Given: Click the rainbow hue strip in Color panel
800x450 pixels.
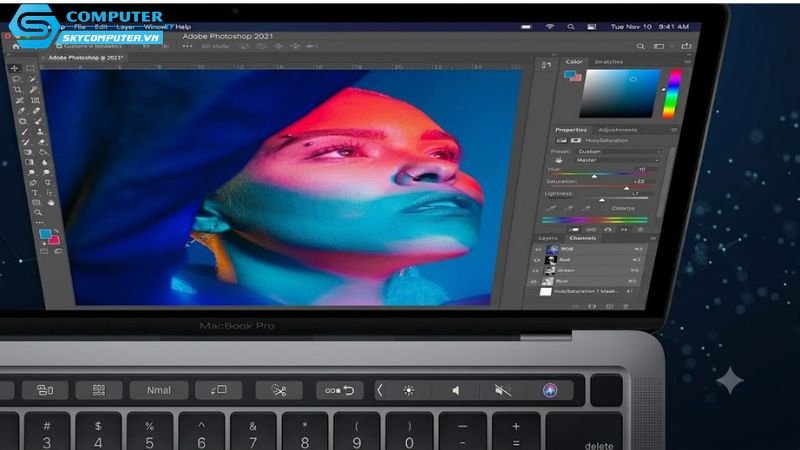Looking at the screenshot, I should coord(672,94).
